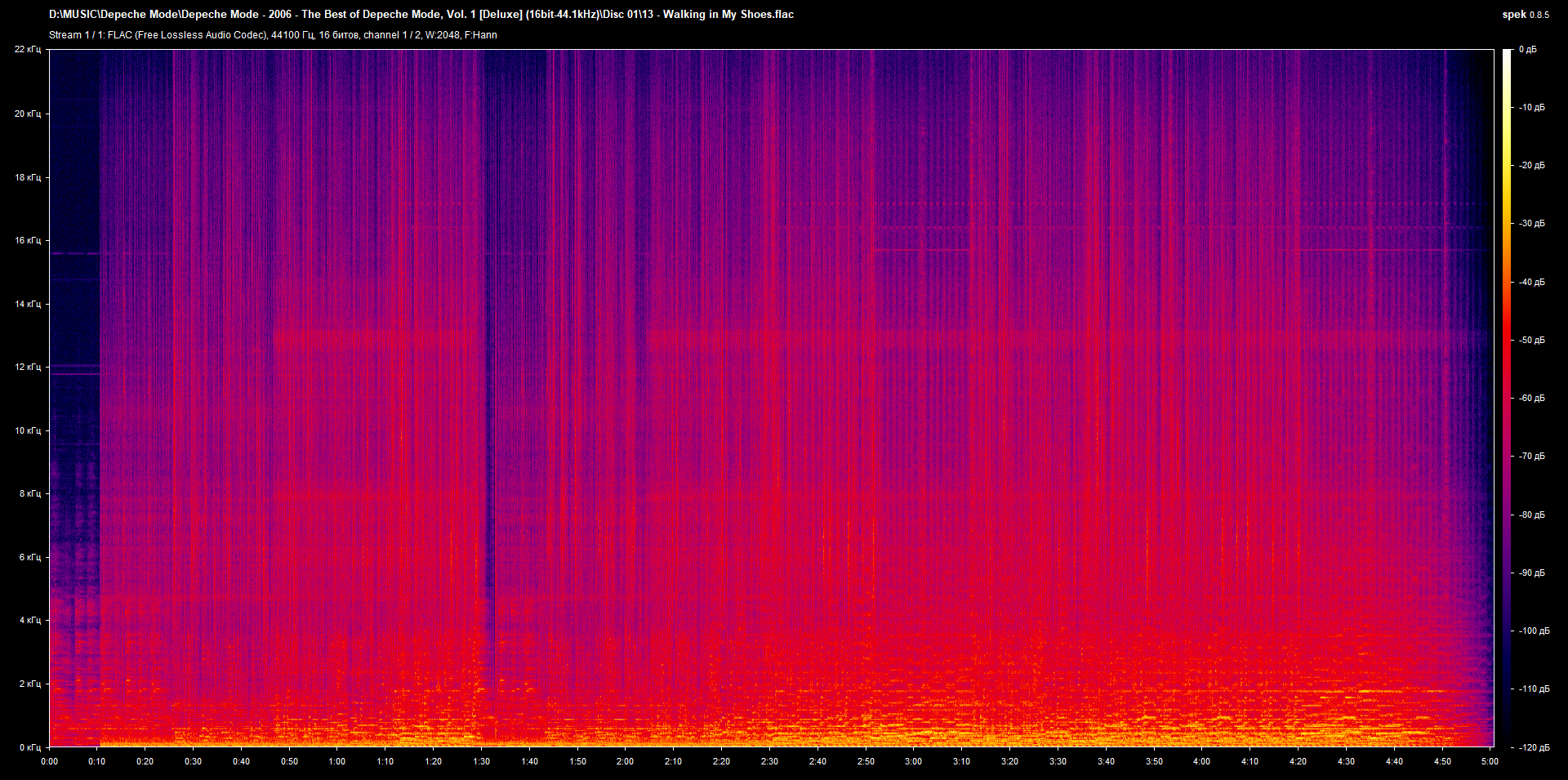The height and width of the screenshot is (780, 1568).
Task: Click the 5:00 end time label
Action: click(x=1490, y=761)
